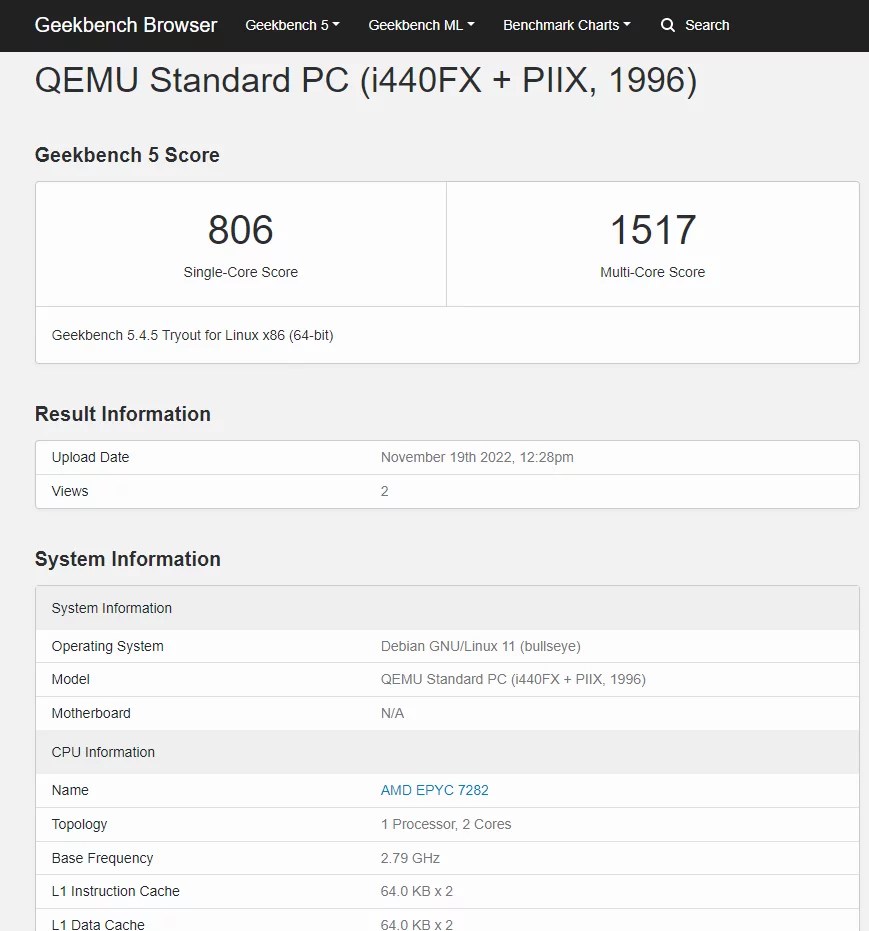Screen dimensions: 869x931
Task: Click the Model row value
Action: click(x=513, y=679)
